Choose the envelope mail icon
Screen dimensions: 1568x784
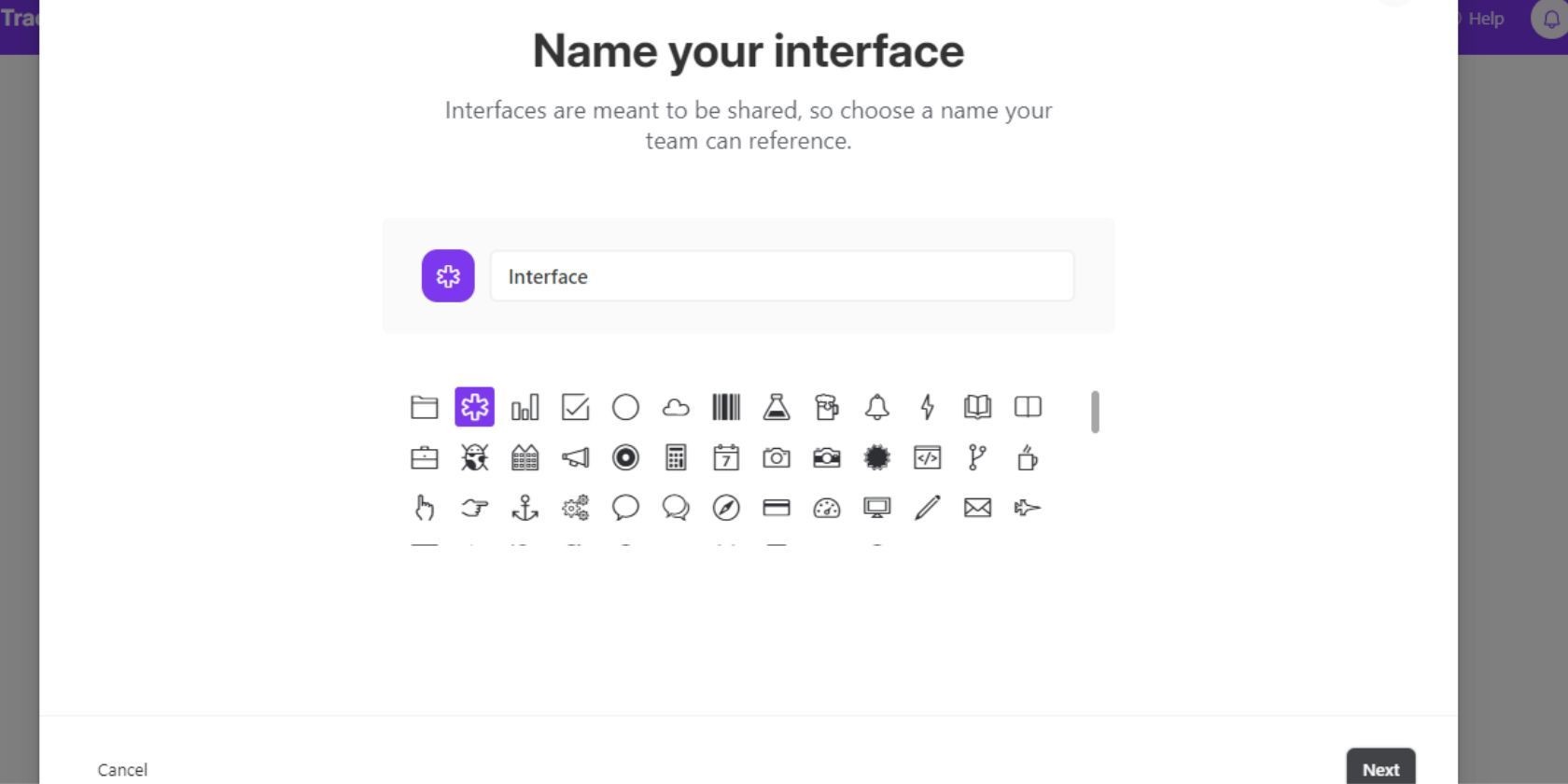point(978,508)
